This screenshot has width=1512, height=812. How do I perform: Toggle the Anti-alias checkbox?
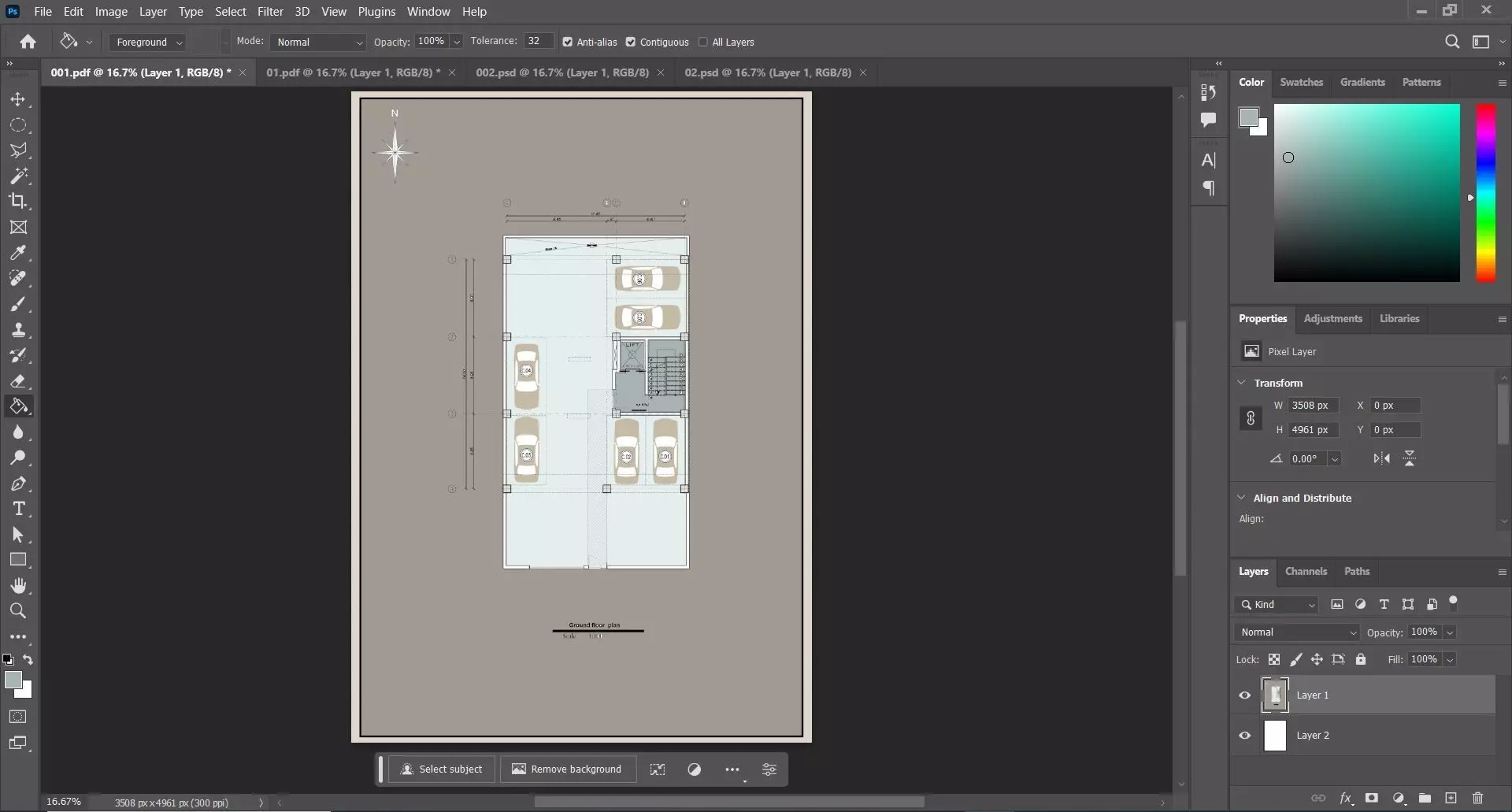568,43
